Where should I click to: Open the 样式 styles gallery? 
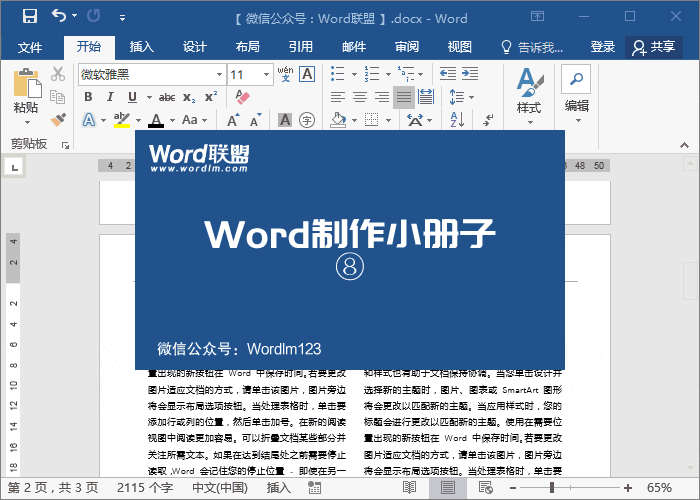pyautogui.click(x=529, y=96)
